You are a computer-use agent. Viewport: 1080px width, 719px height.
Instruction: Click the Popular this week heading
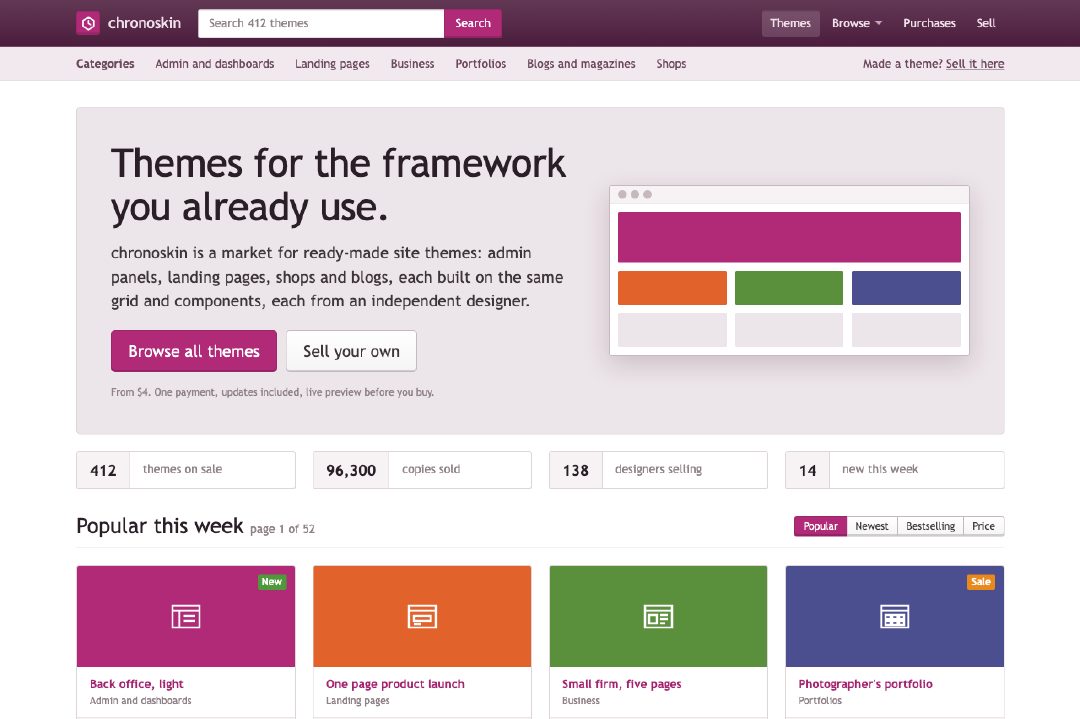160,526
